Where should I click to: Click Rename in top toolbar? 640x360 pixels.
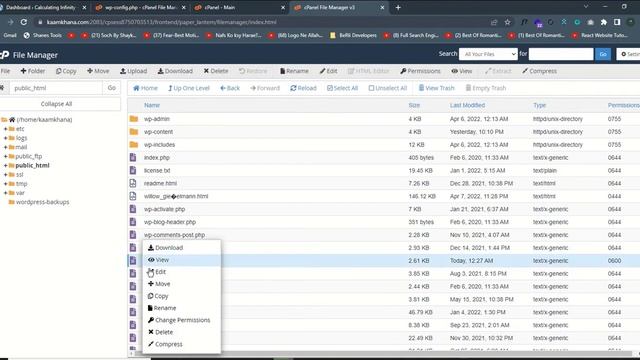(294, 71)
